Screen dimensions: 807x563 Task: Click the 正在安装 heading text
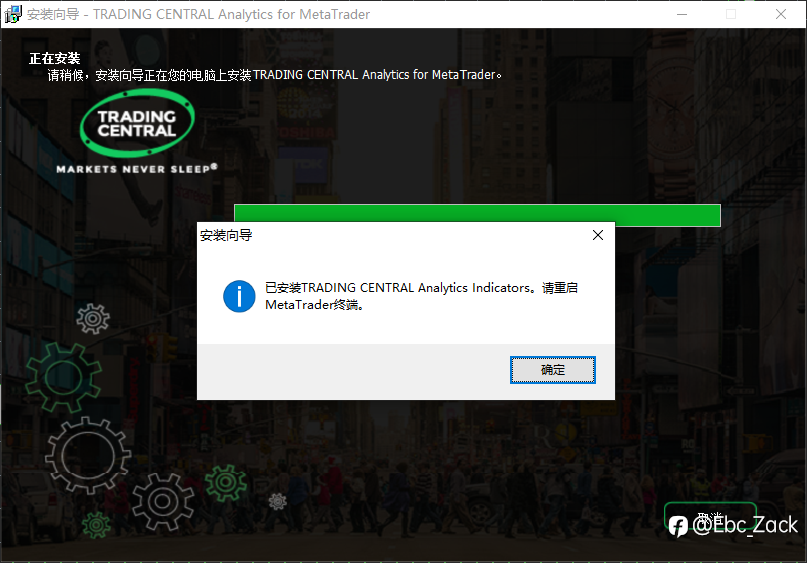(x=55, y=58)
